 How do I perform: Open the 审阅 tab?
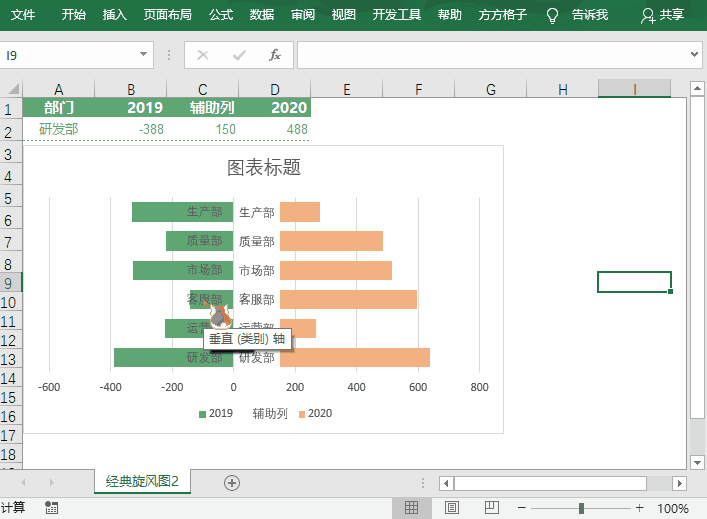303,15
